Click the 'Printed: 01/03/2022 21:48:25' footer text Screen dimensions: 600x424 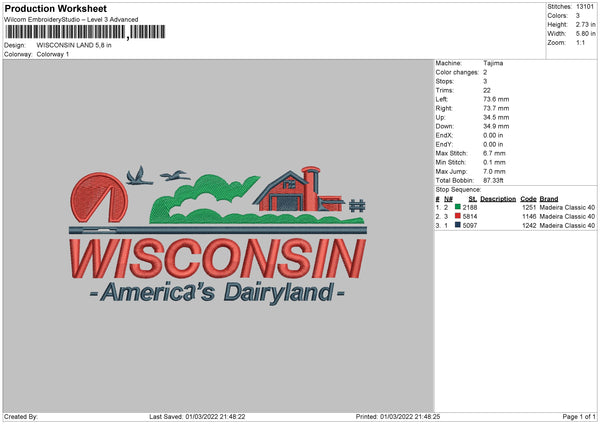tap(398, 416)
